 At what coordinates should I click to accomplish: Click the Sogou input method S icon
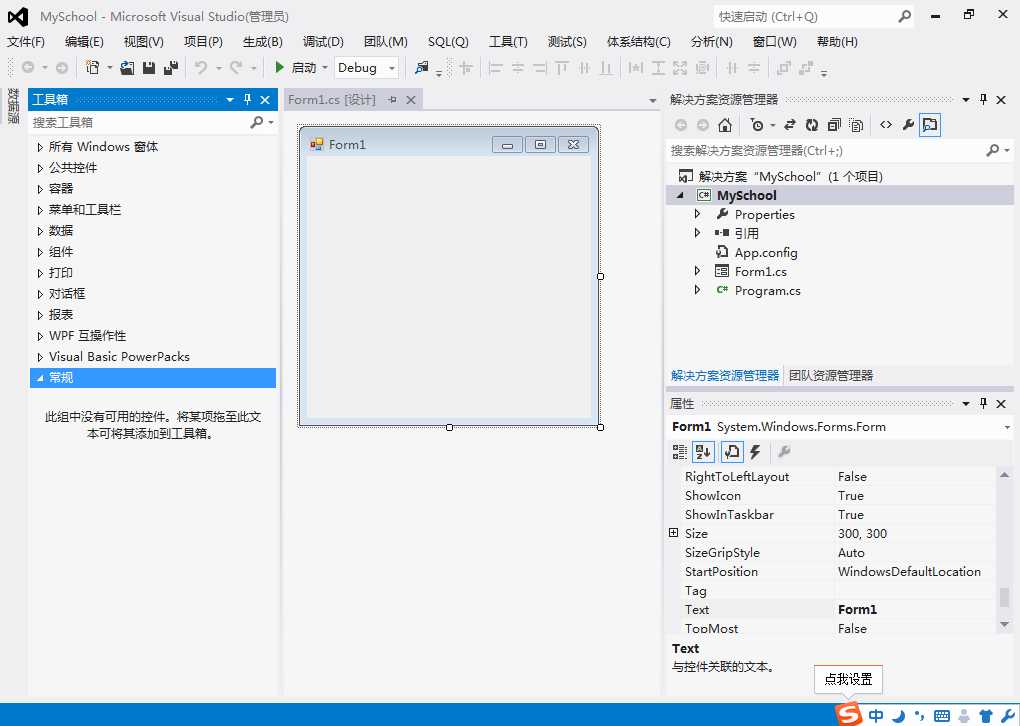[848, 714]
